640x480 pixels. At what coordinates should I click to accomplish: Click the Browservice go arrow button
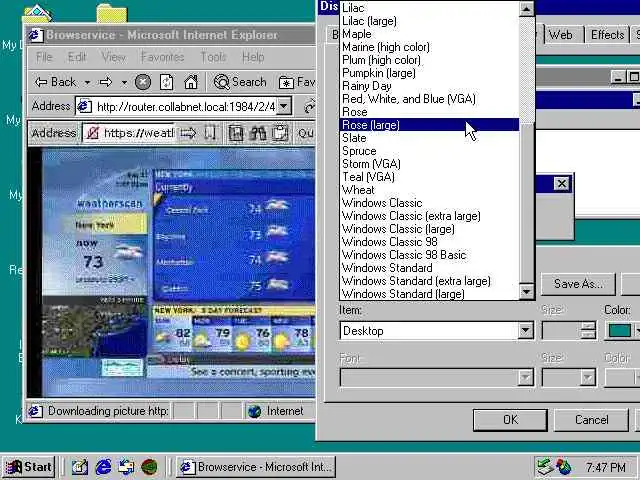188,133
